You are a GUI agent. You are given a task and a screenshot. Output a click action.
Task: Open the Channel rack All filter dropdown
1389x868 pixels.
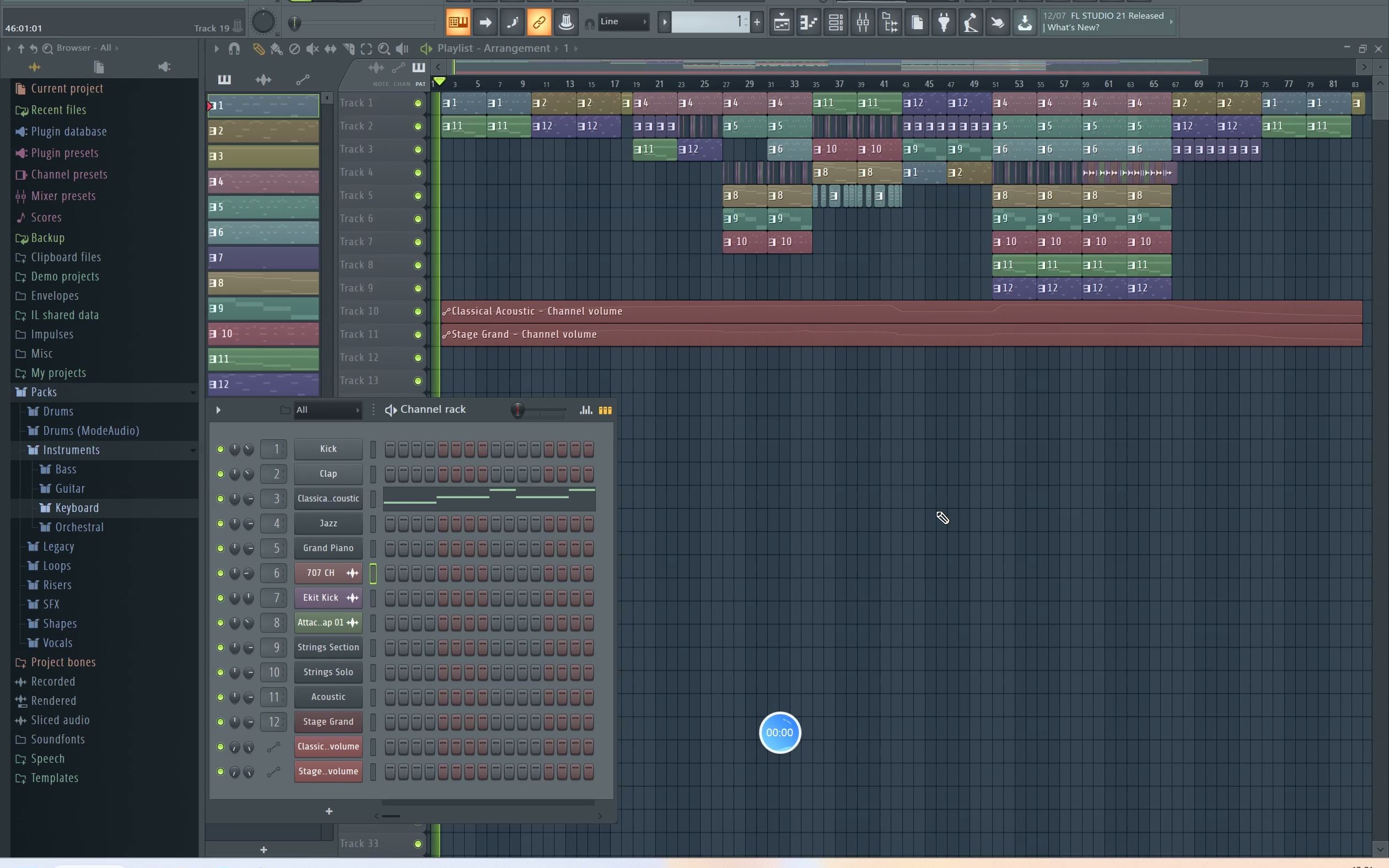click(327, 410)
